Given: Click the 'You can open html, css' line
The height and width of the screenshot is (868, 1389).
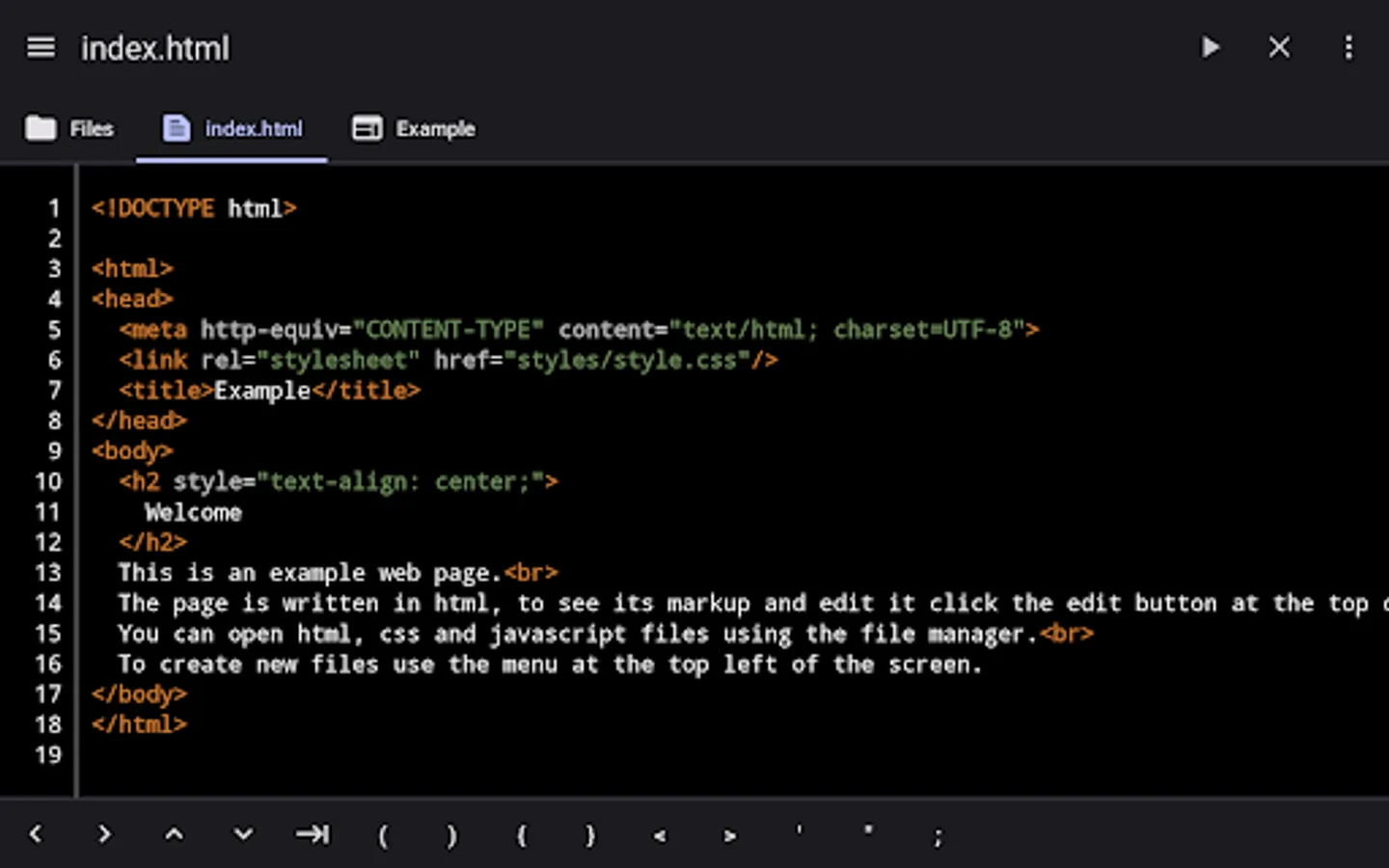Looking at the screenshot, I should [x=606, y=634].
